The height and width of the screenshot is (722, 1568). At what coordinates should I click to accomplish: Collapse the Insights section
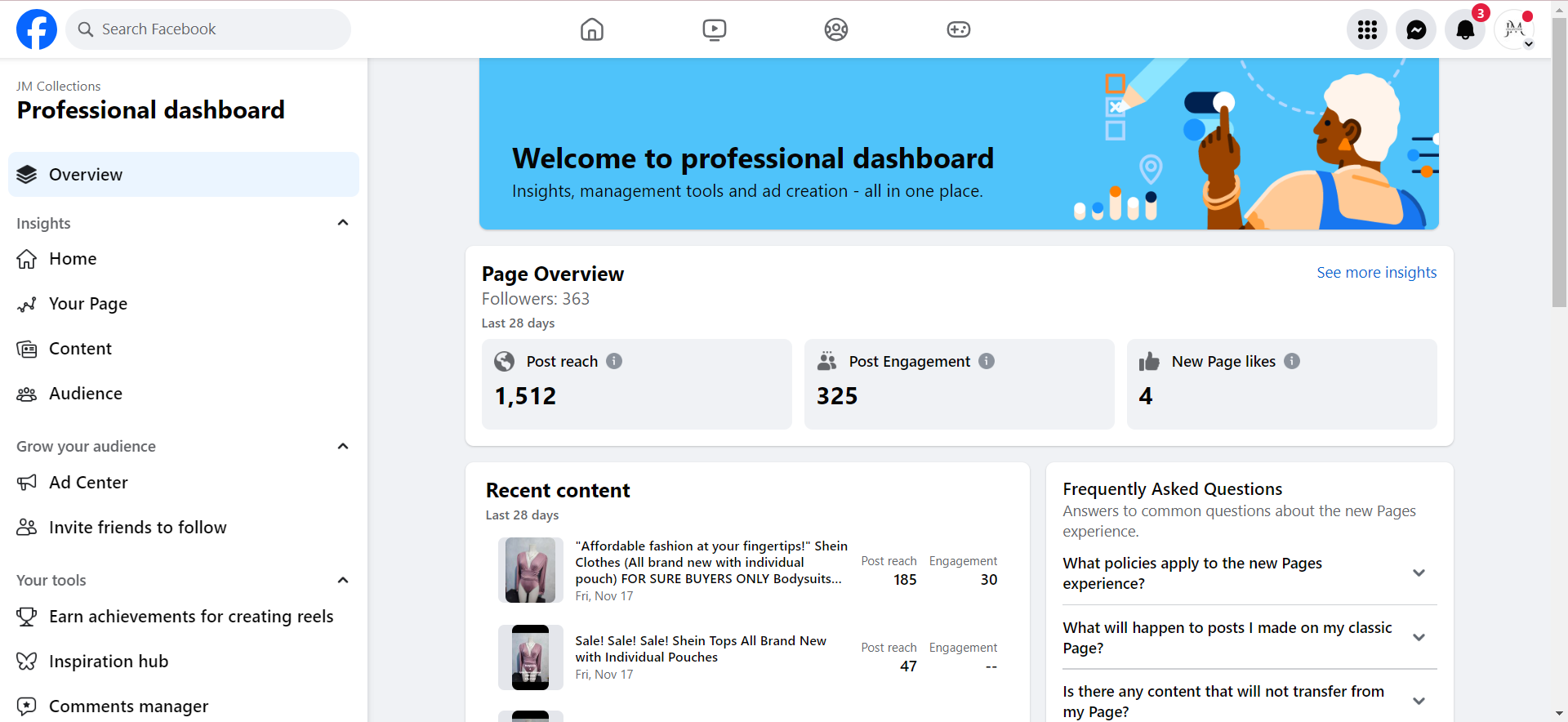(x=343, y=223)
